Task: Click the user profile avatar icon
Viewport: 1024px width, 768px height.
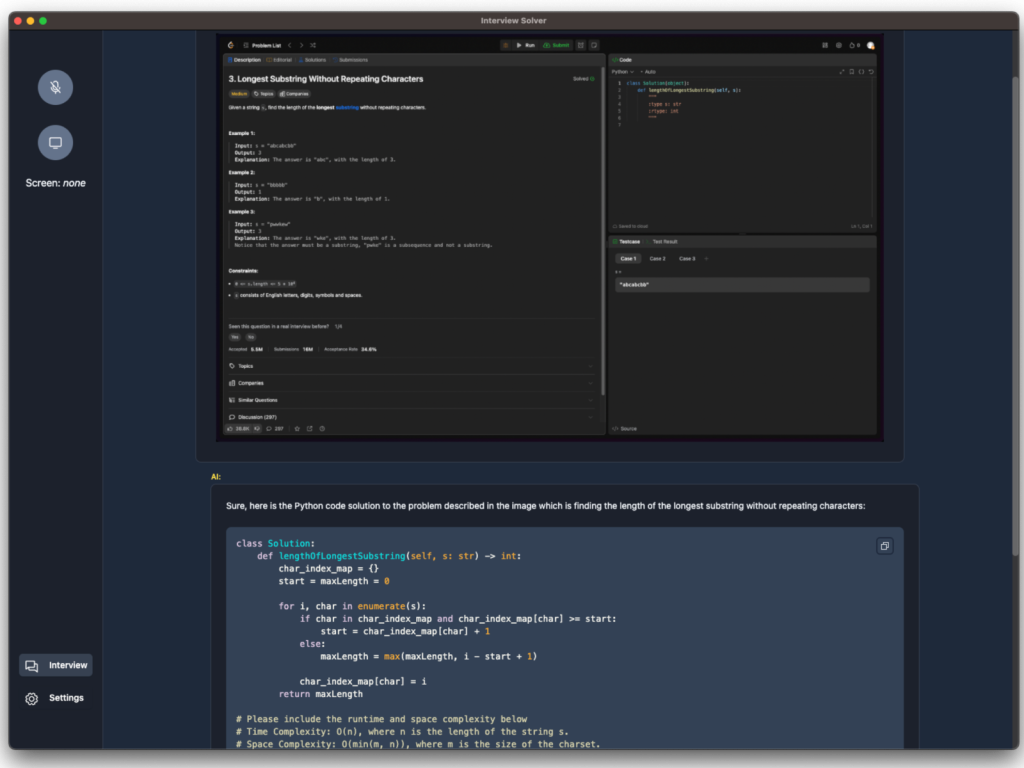Action: [870, 45]
